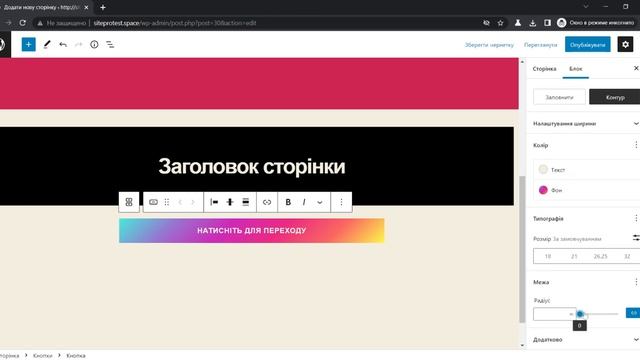Open more rich text controls dropdown
Screen dimensions: 640x360
320,202
